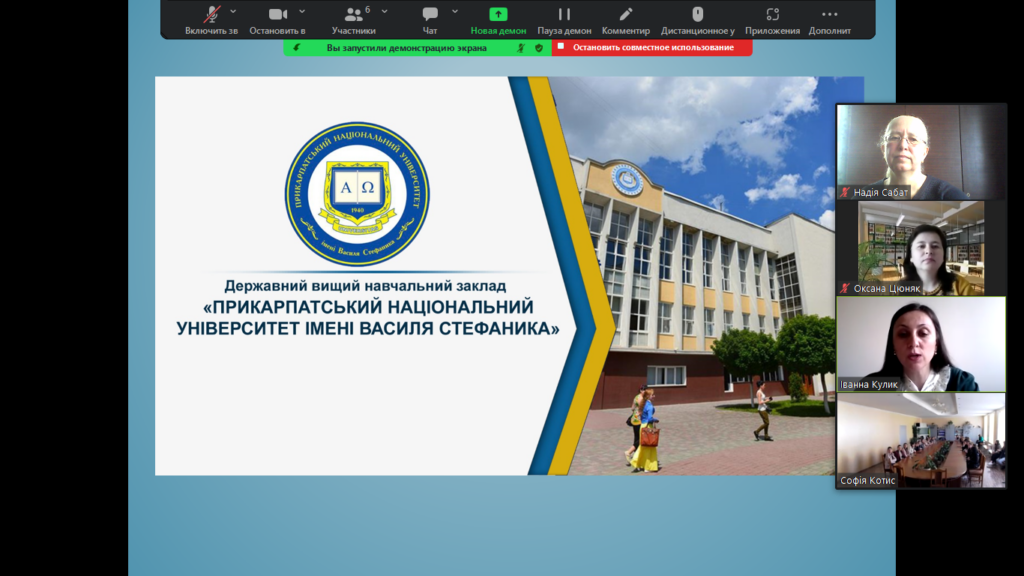This screenshot has width=1024, height=576.
Task: Select Іванна Кулик video tile
Action: point(921,344)
